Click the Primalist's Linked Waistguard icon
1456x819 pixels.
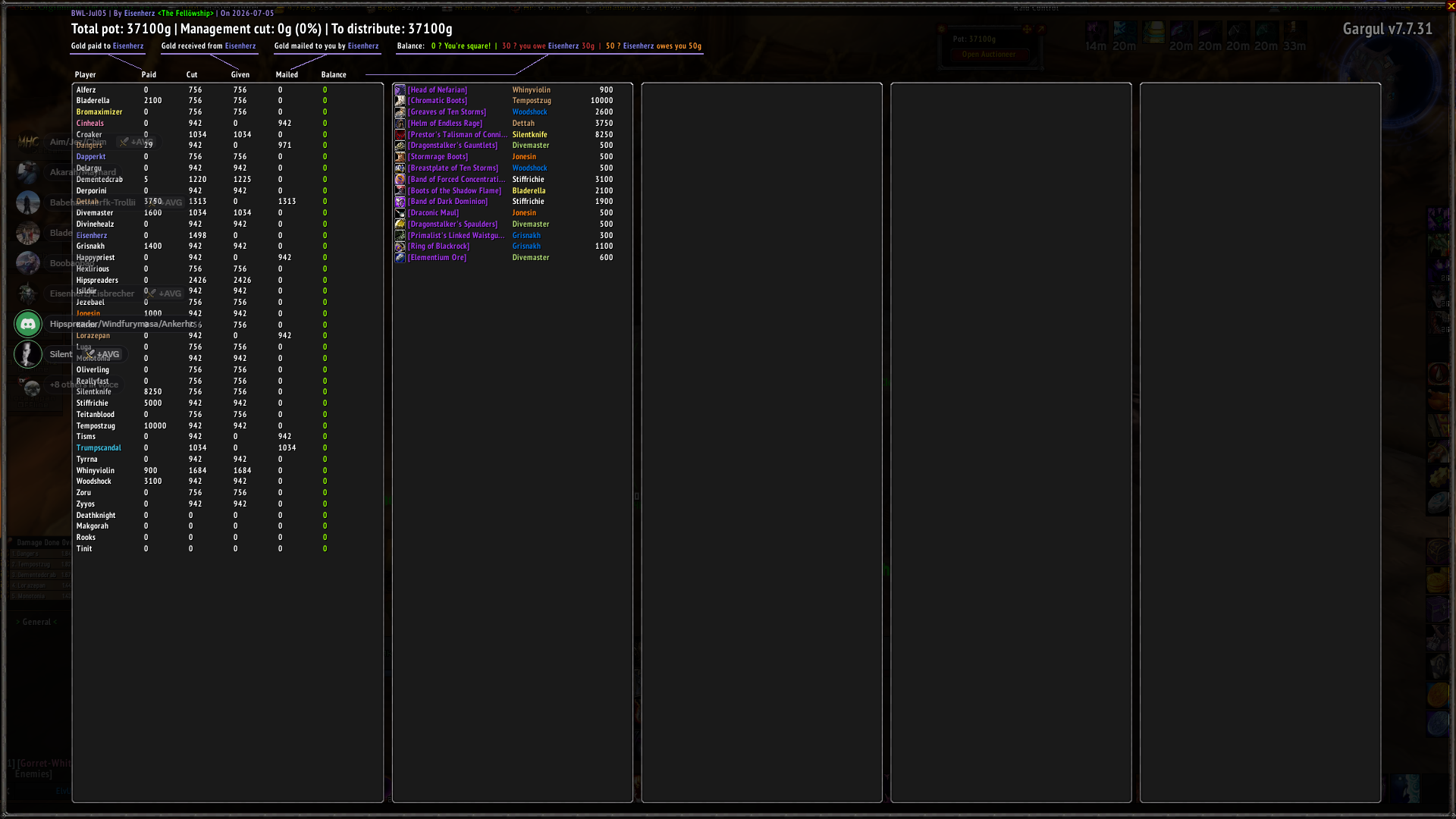tap(400, 235)
